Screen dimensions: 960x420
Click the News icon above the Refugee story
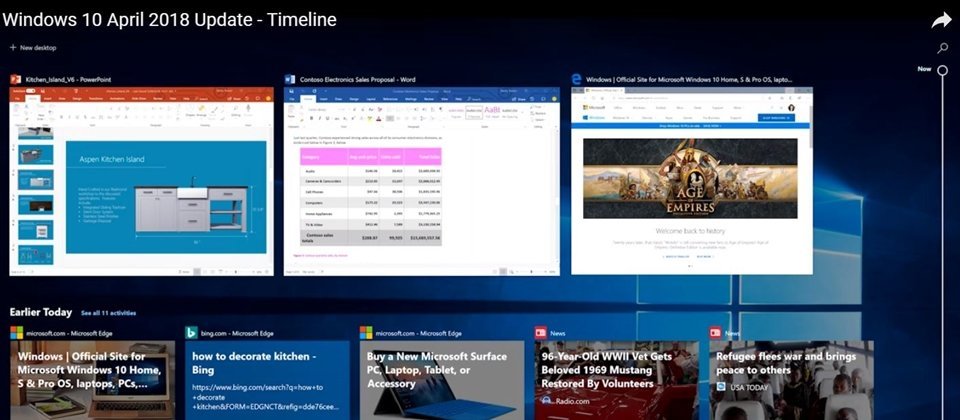[716, 332]
